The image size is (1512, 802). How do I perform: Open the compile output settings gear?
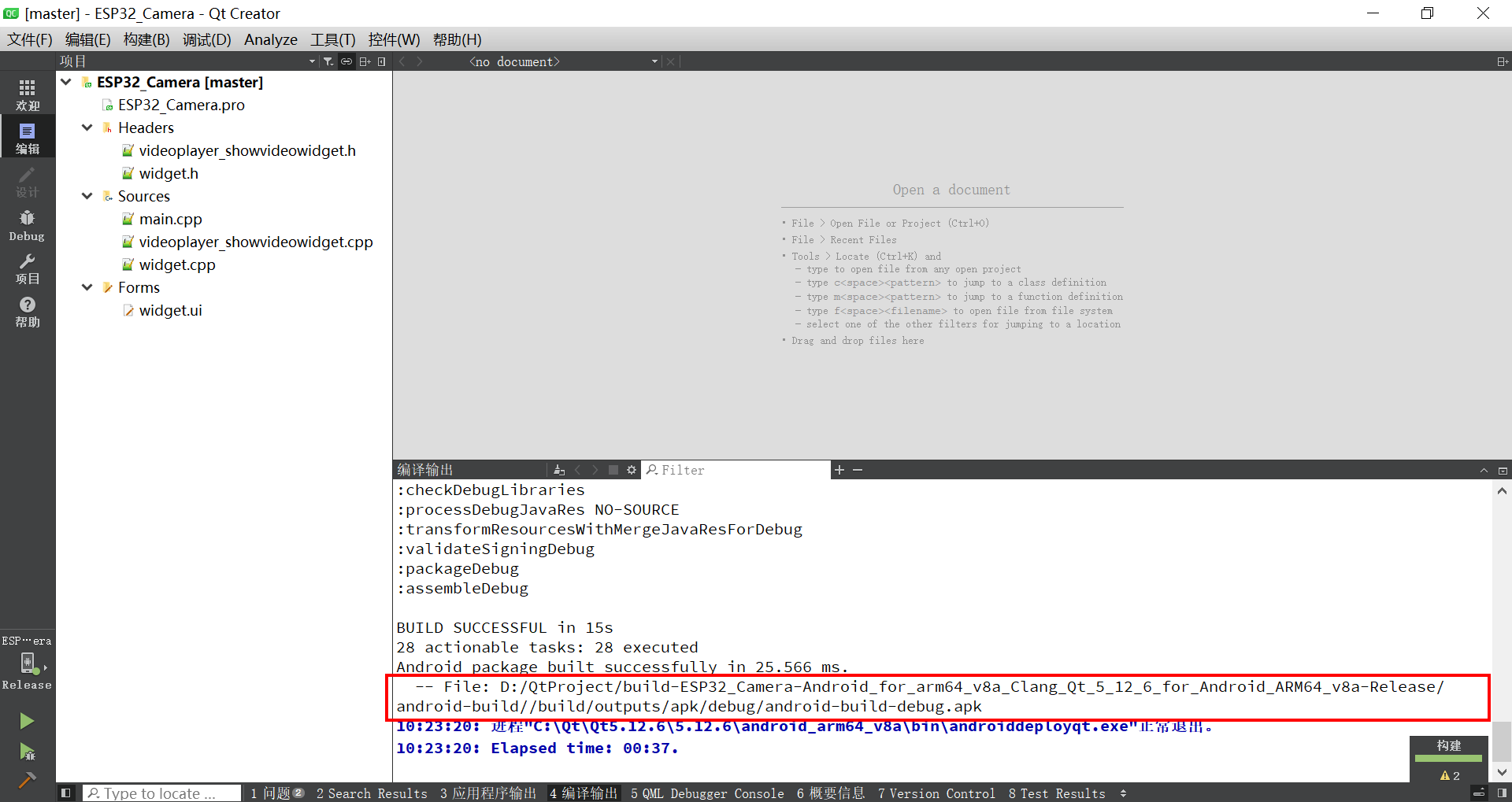[x=632, y=470]
